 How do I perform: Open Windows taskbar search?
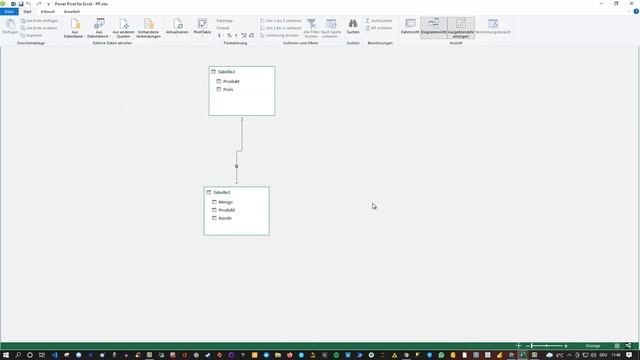pyautogui.click(x=18, y=355)
